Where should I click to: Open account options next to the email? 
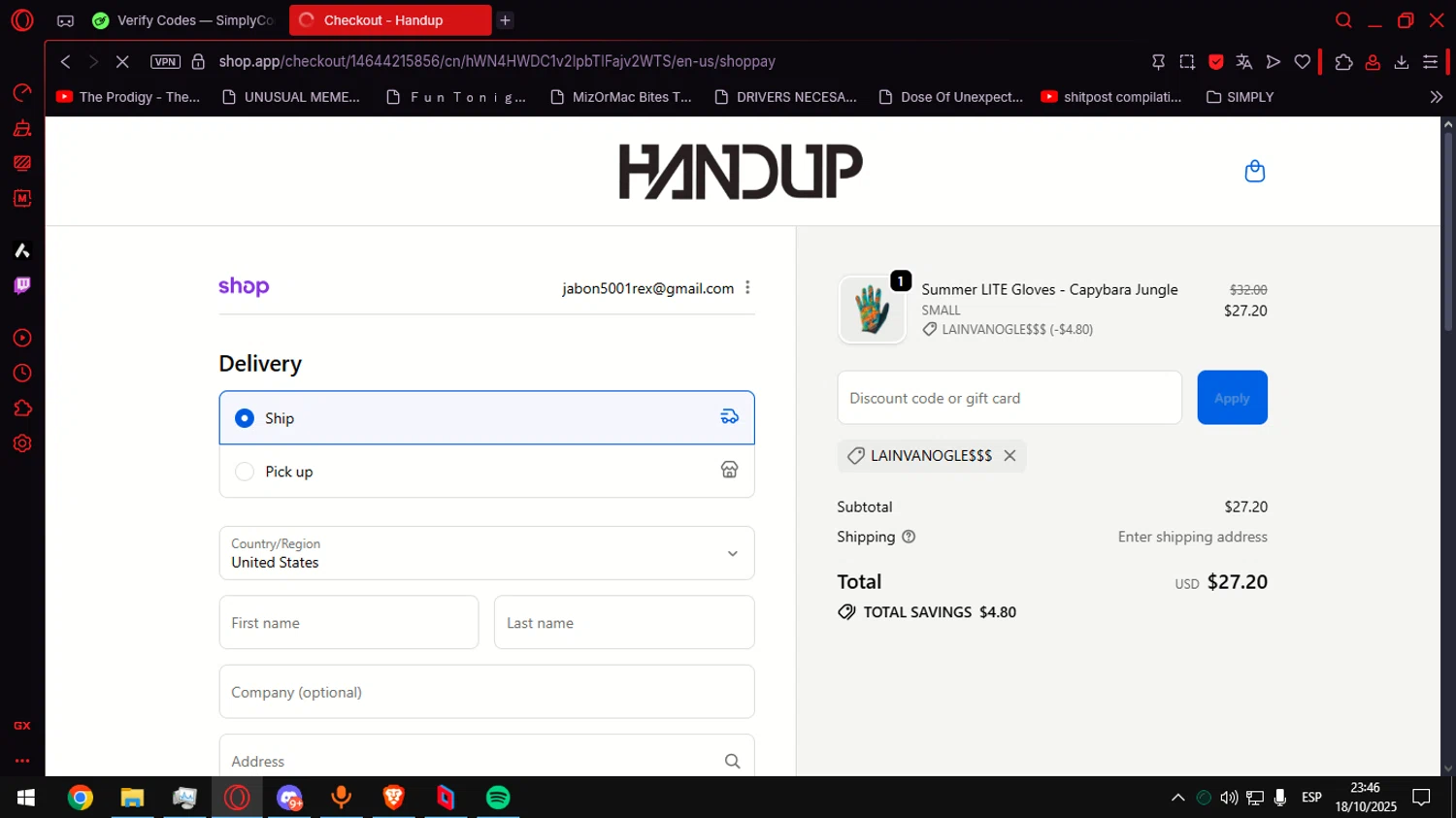(747, 287)
